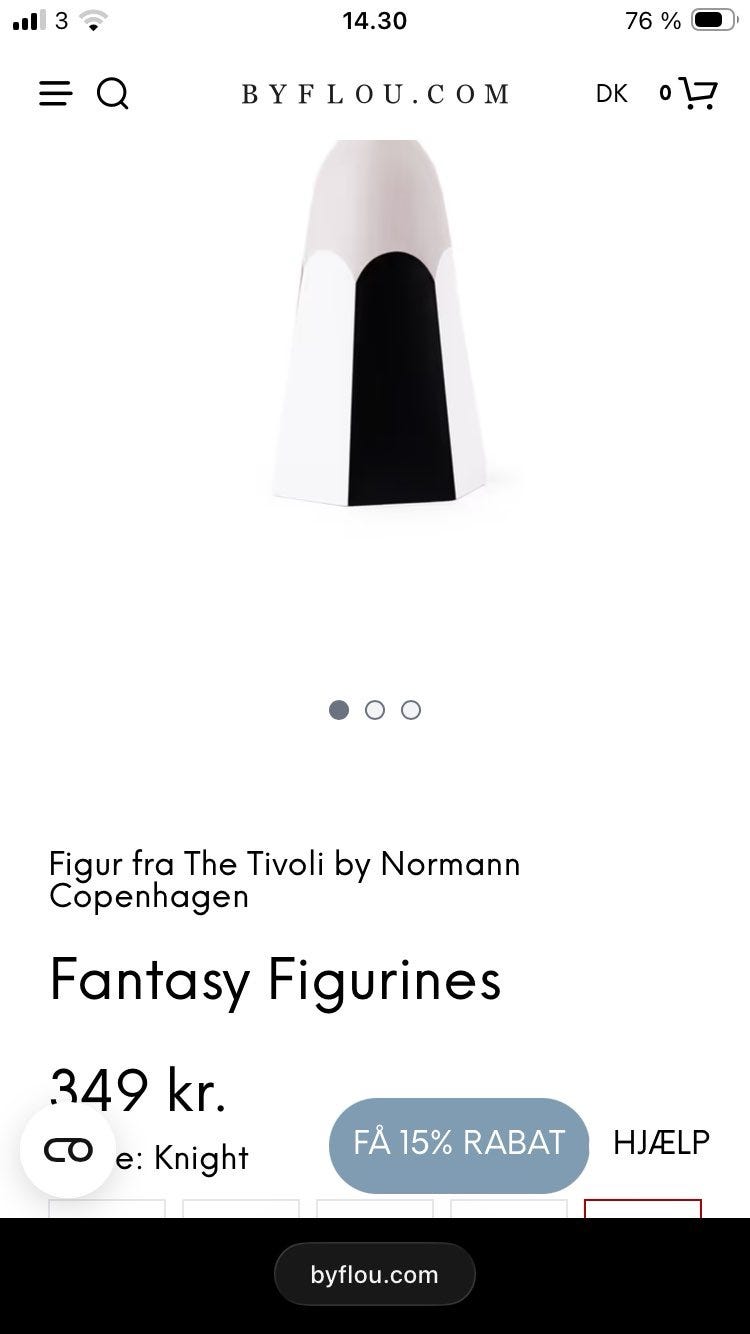The width and height of the screenshot is (750, 1334).
Task: Tap the cart item count number
Action: point(665,93)
